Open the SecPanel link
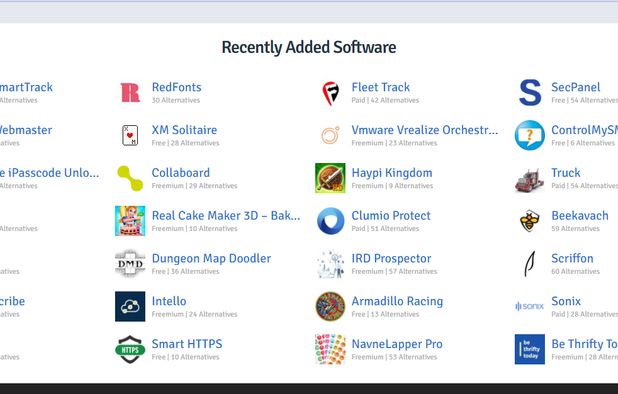This screenshot has width=618, height=394. (x=576, y=87)
